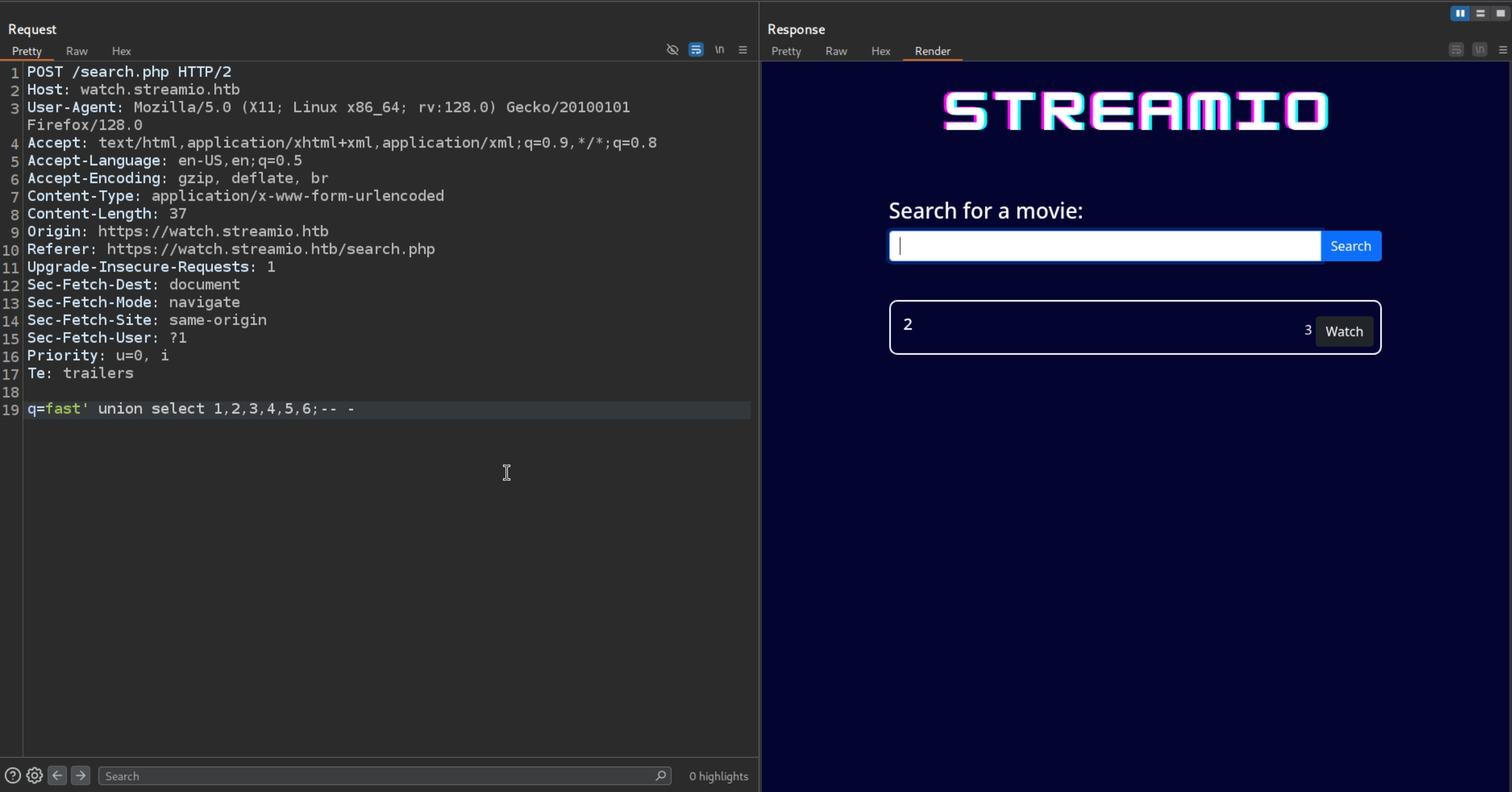Click the Sec-Fetch-User: ?1 header
Screen dimensions: 1512x792
click(x=107, y=338)
